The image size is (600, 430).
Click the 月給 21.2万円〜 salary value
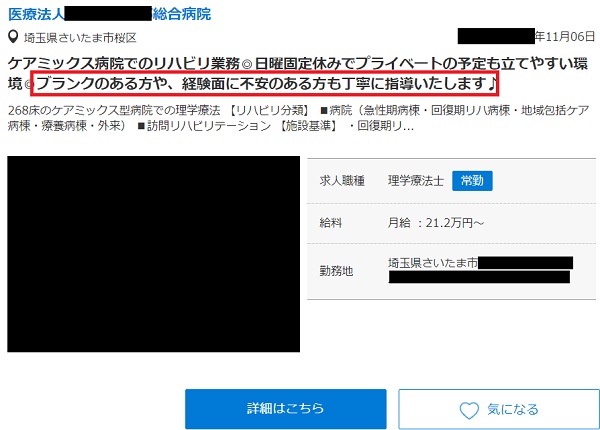436,223
